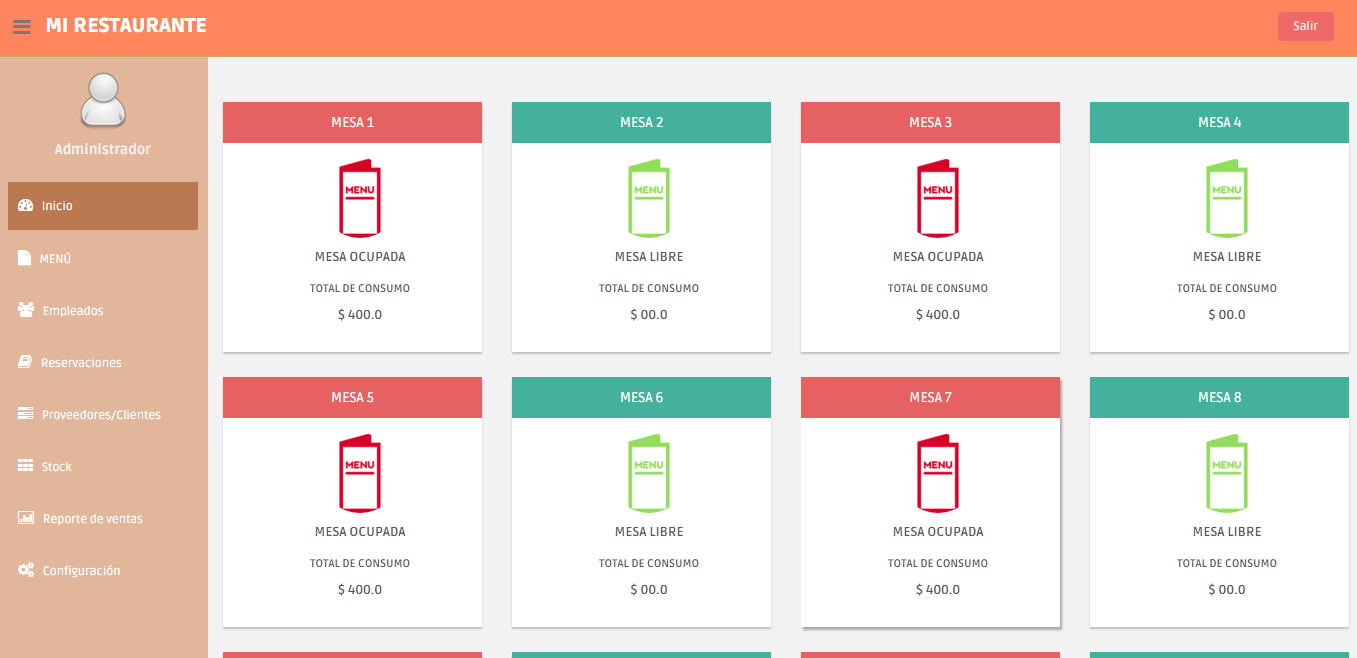Click the Administrador user avatar
Viewport: 1357px width, 658px height.
(103, 101)
